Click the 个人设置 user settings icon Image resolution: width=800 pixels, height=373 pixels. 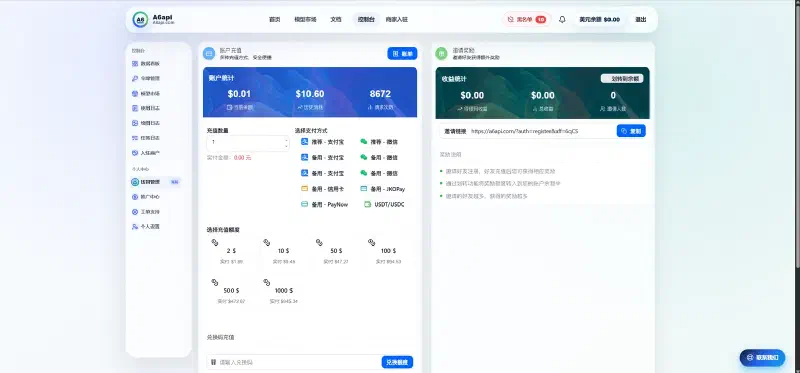[135, 226]
